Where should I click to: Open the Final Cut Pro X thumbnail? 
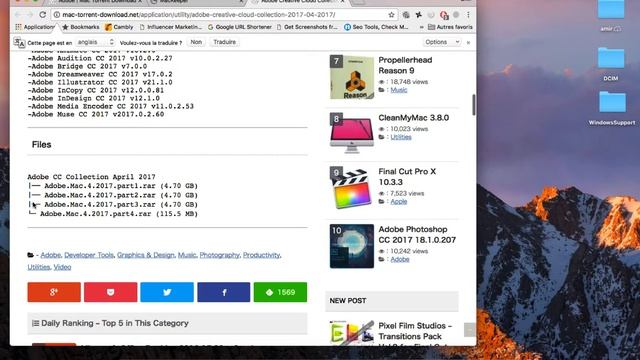pyautogui.click(x=351, y=188)
